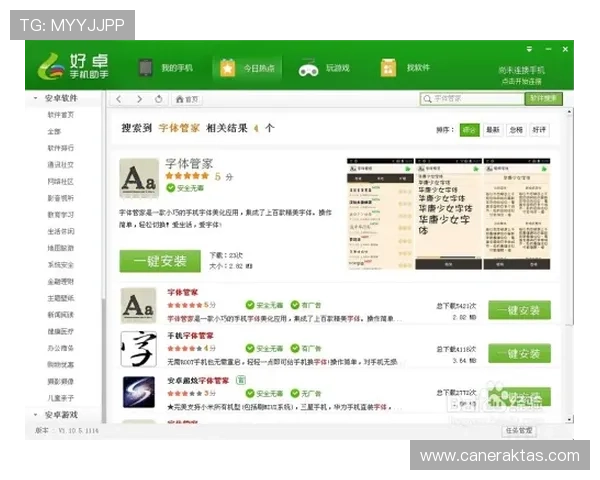Install 手机字体管家 with 一键安装
Screen dimensions: 600x480
click(x=519, y=353)
